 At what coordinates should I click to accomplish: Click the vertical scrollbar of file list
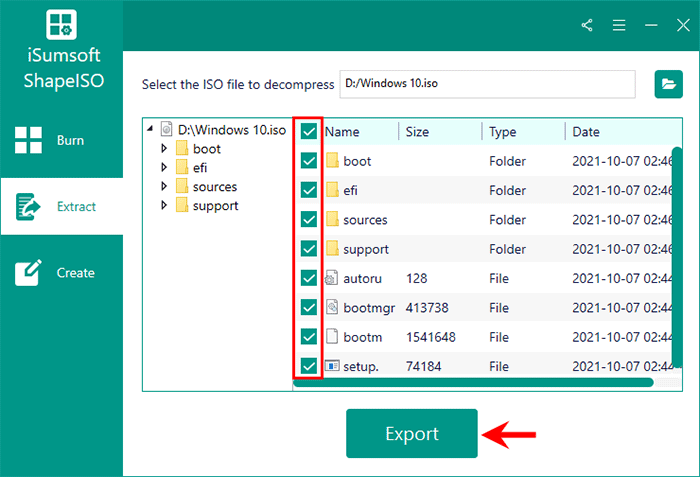click(677, 257)
